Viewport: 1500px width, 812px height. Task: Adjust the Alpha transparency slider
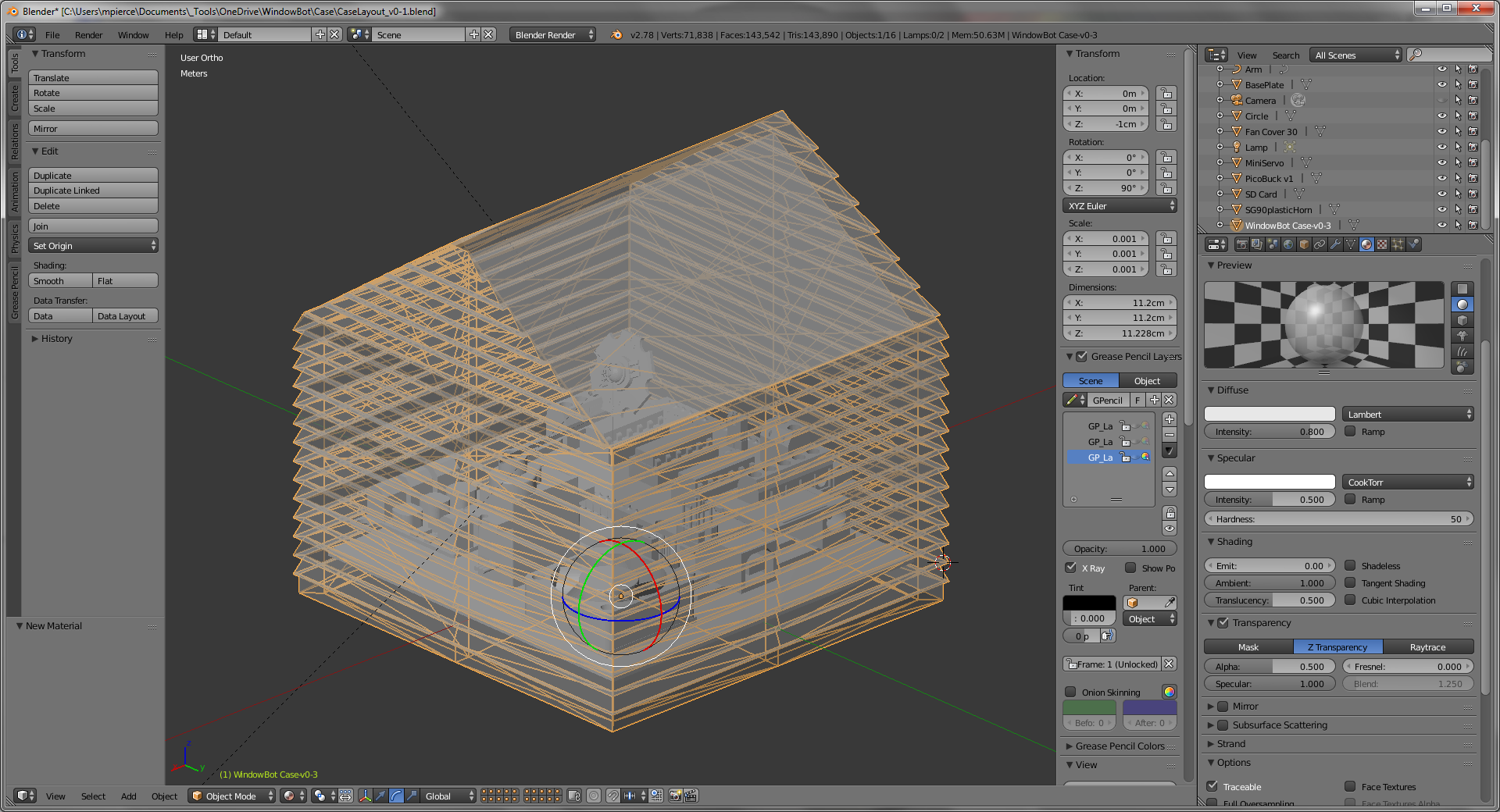[x=1270, y=666]
